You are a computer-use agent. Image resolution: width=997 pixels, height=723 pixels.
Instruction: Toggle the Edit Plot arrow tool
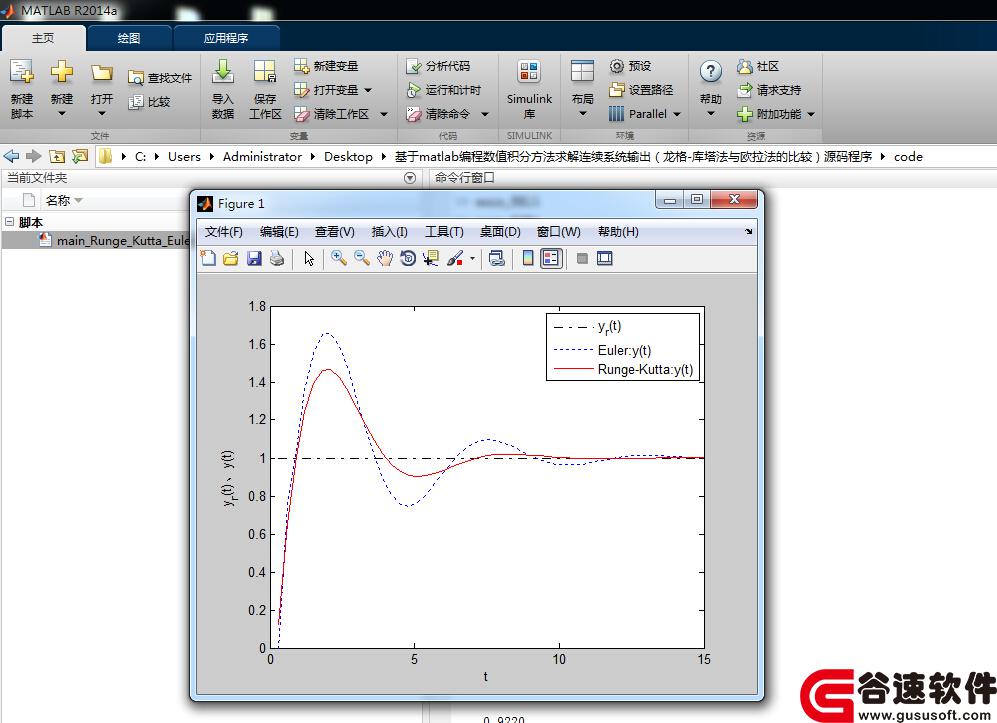coord(309,258)
